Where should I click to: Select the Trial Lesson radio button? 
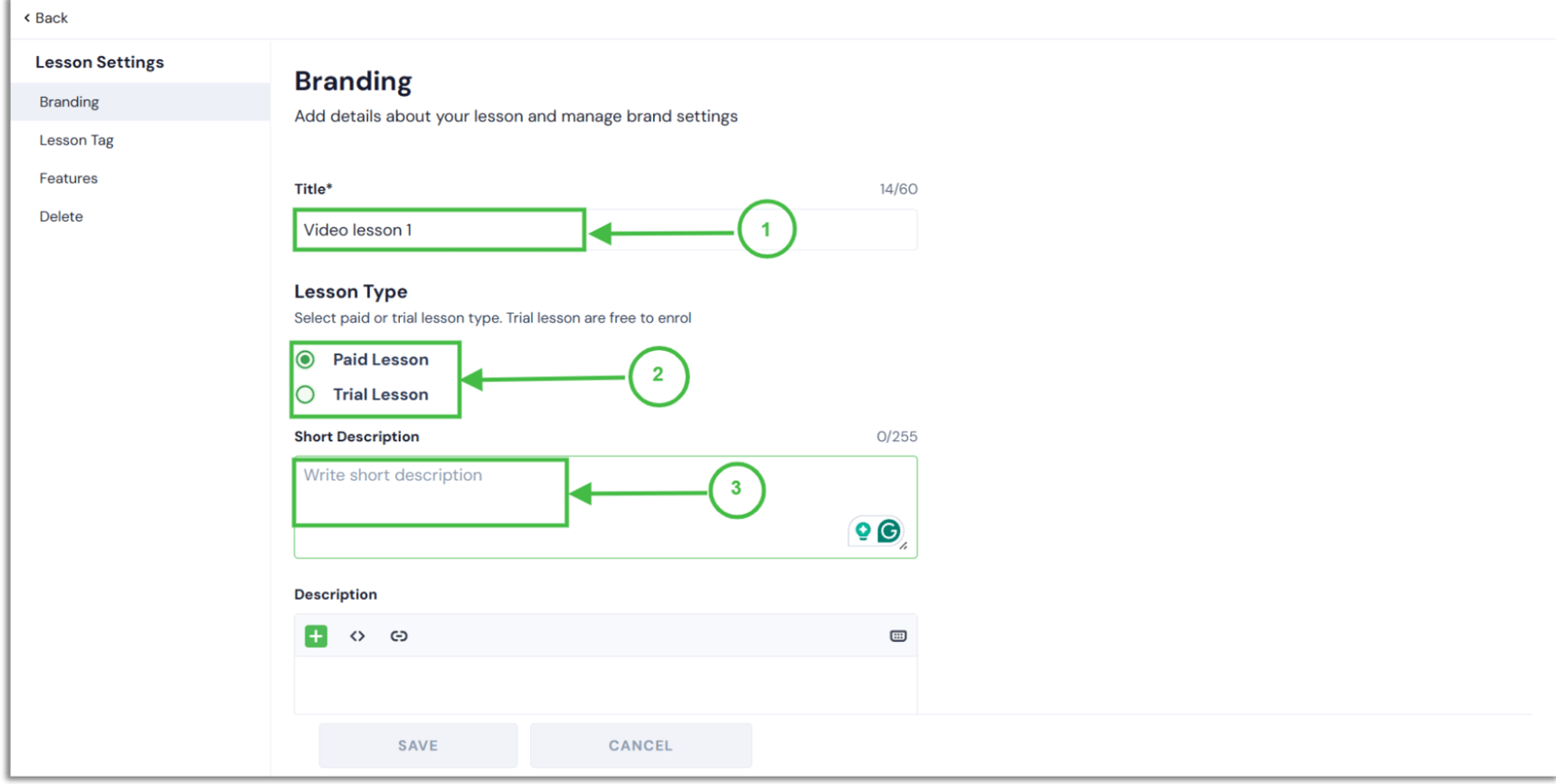click(x=306, y=394)
